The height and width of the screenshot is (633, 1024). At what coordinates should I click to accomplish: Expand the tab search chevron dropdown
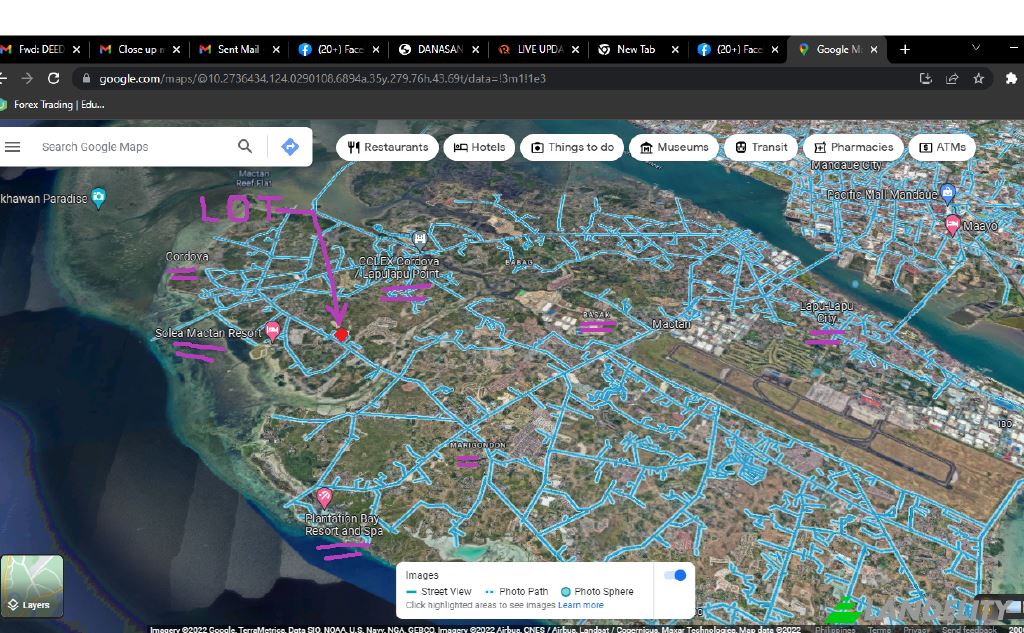coord(976,48)
